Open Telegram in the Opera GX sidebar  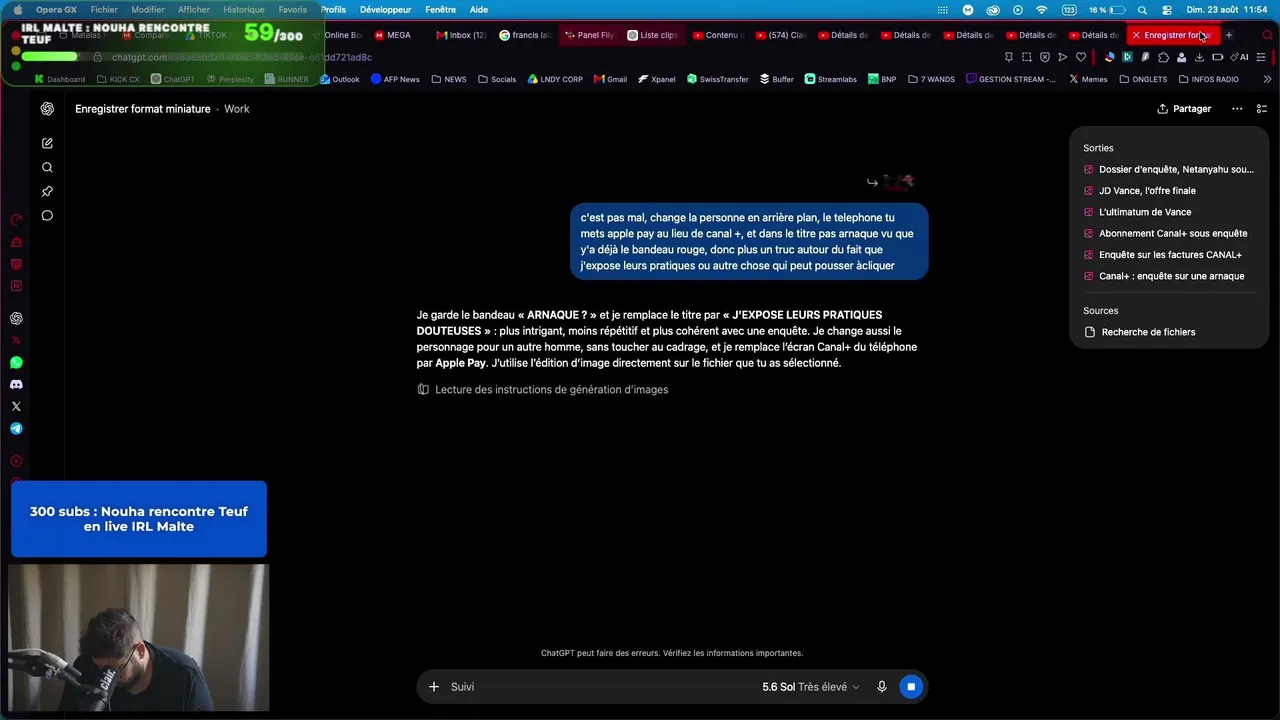(16, 429)
